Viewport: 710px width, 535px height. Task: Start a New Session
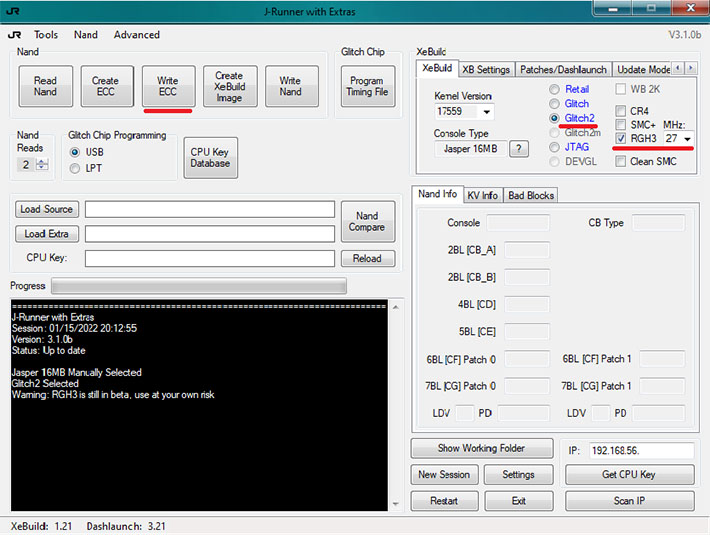click(444, 474)
